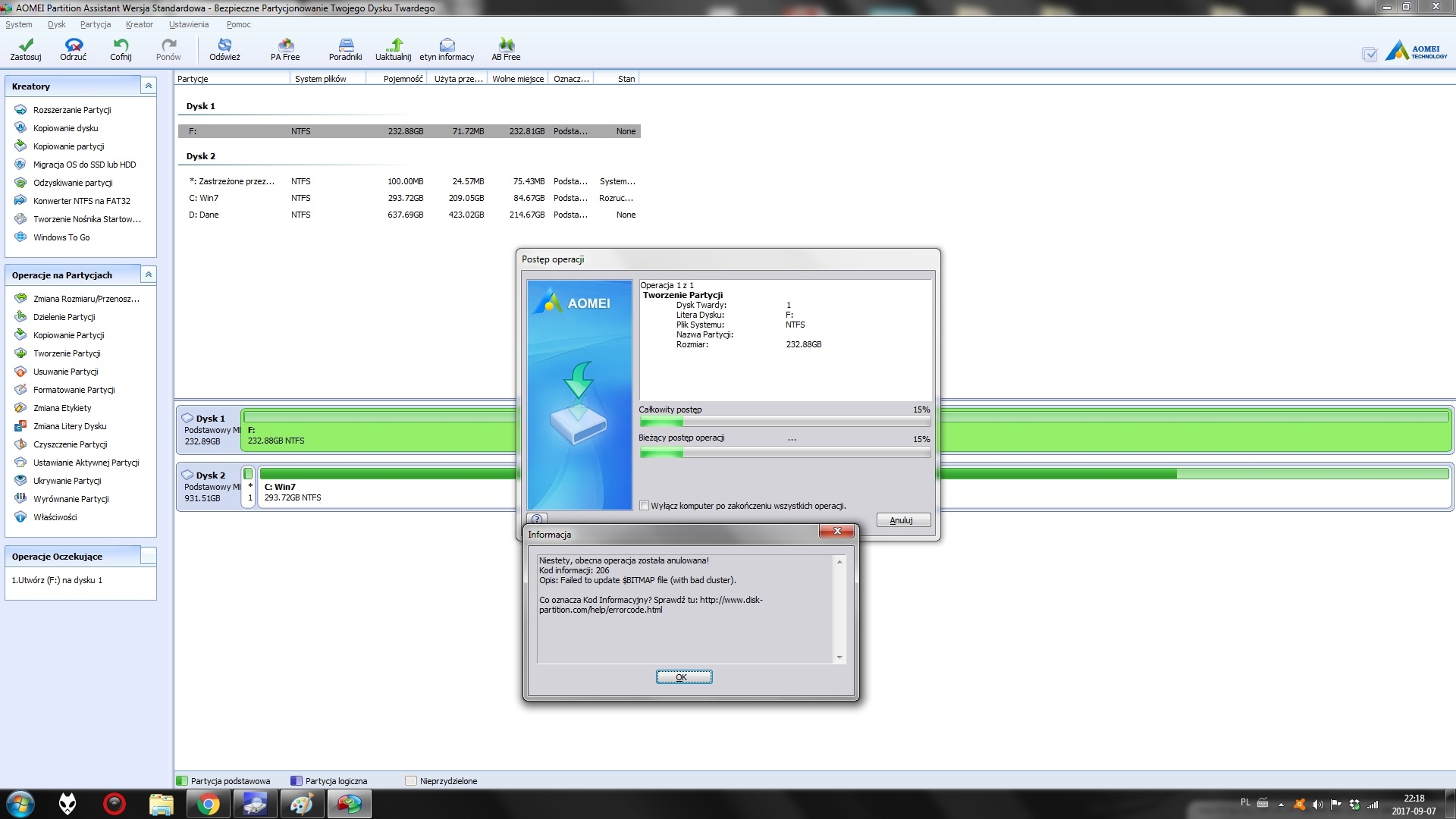Image resolution: width=1456 pixels, height=819 pixels.
Task: Collapse the Kreatory panel
Action: pos(149,86)
